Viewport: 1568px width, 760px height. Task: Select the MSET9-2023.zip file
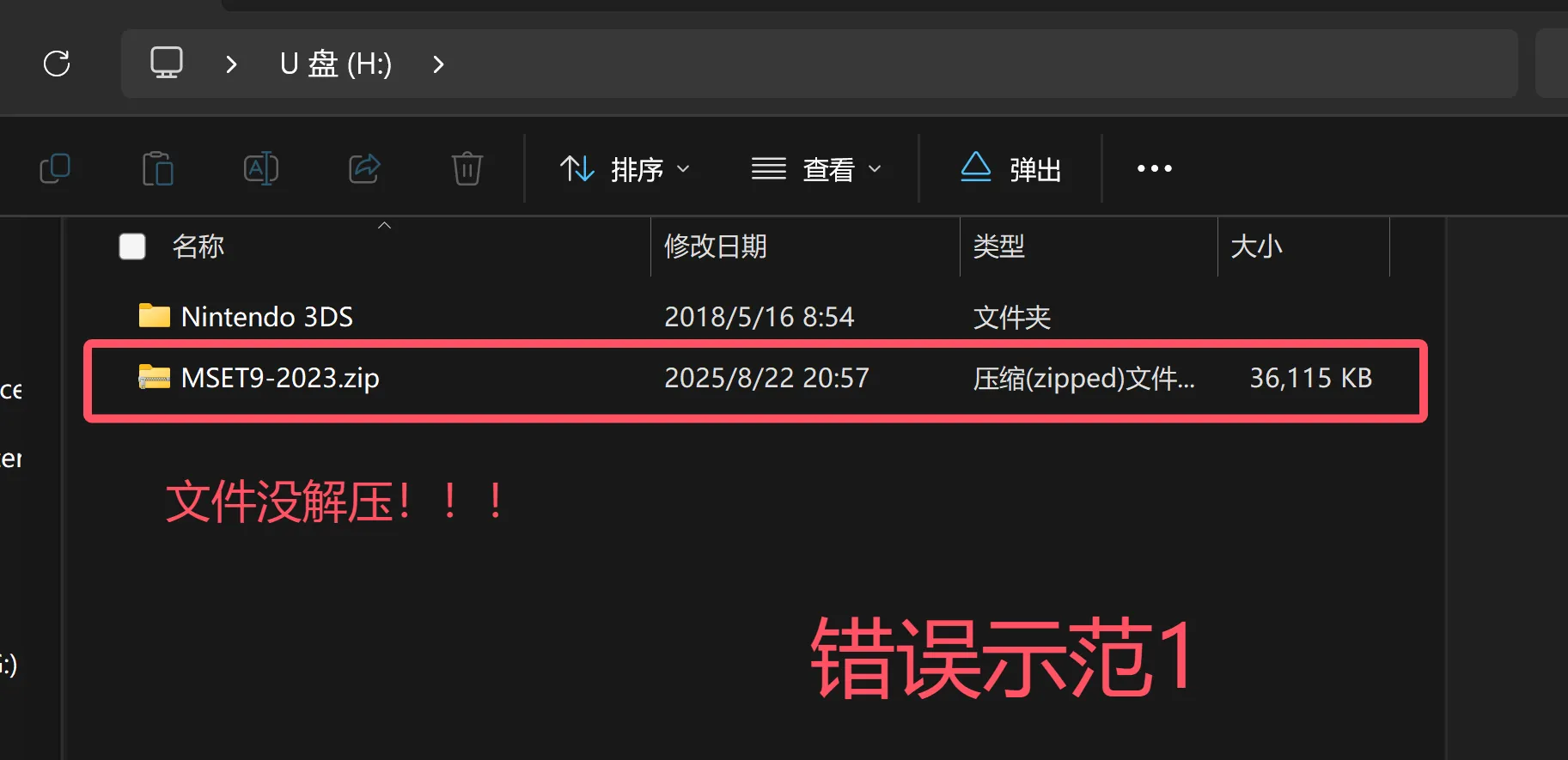tap(280, 378)
